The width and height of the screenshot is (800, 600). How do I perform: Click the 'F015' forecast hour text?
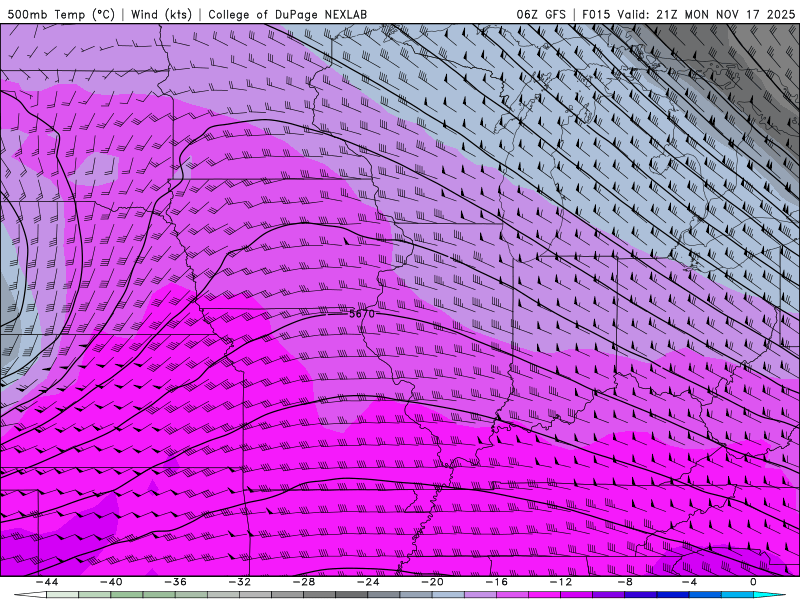pyautogui.click(x=596, y=15)
